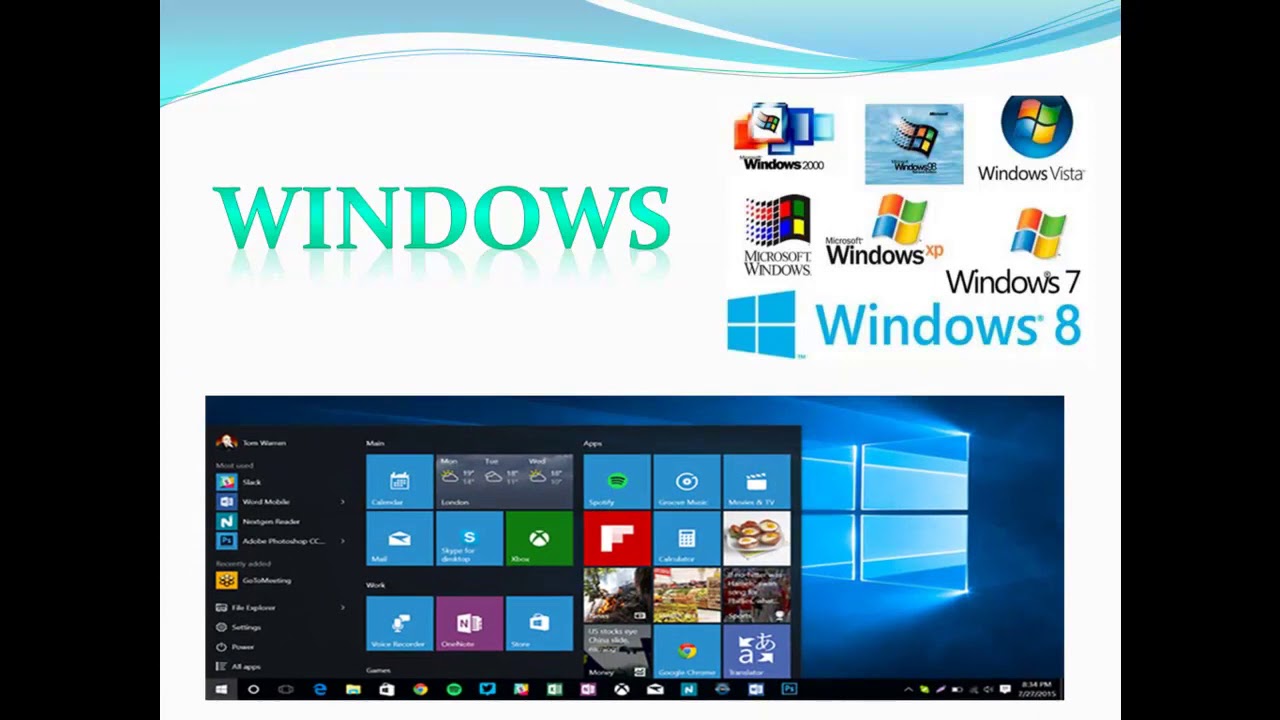The width and height of the screenshot is (1280, 720).
Task: Expand the Adobe Photoshop CC arrow
Action: pyautogui.click(x=343, y=541)
